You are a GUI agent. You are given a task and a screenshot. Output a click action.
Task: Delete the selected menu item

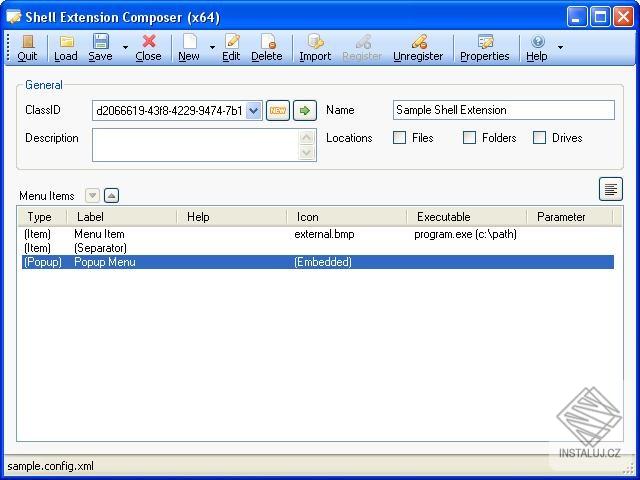[267, 48]
